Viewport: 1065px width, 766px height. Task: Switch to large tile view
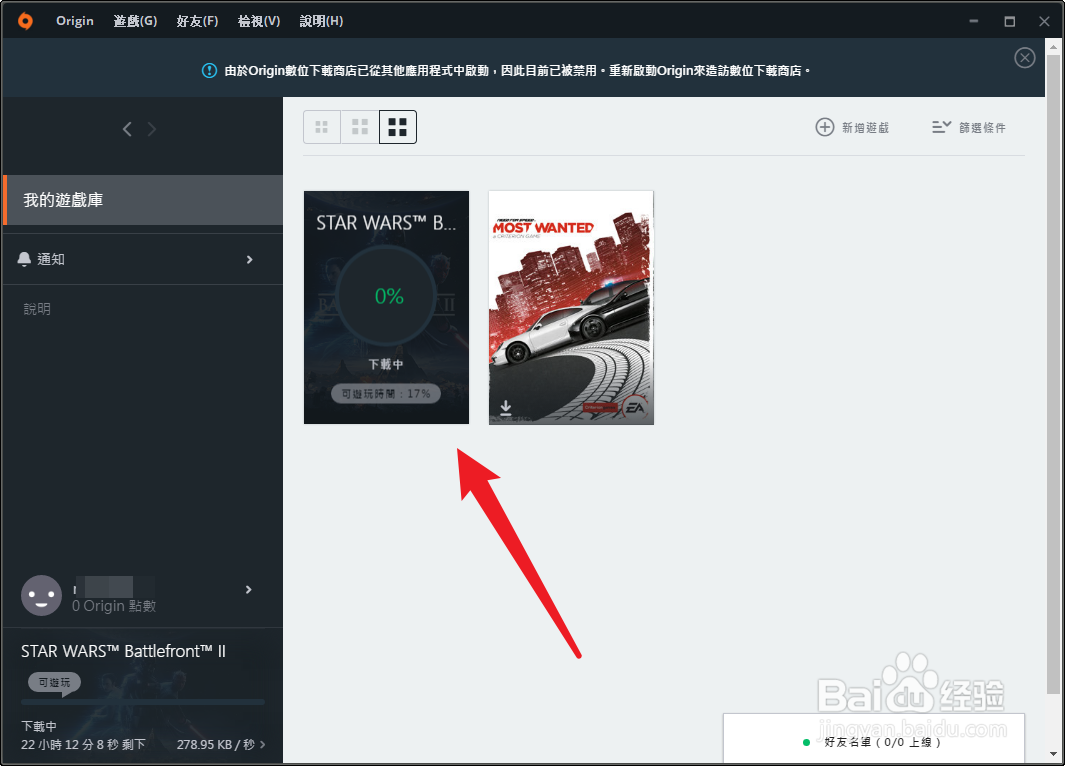pyautogui.click(x=397, y=127)
